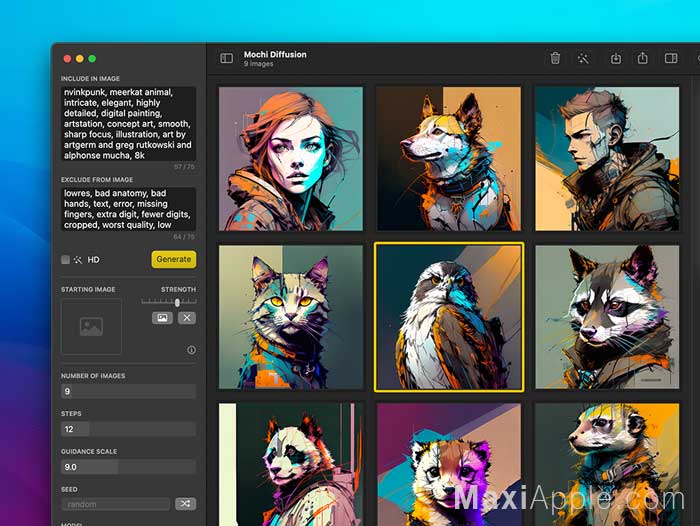This screenshot has width=700, height=526.
Task: Select the husky dog thumbnail
Action: click(449, 159)
